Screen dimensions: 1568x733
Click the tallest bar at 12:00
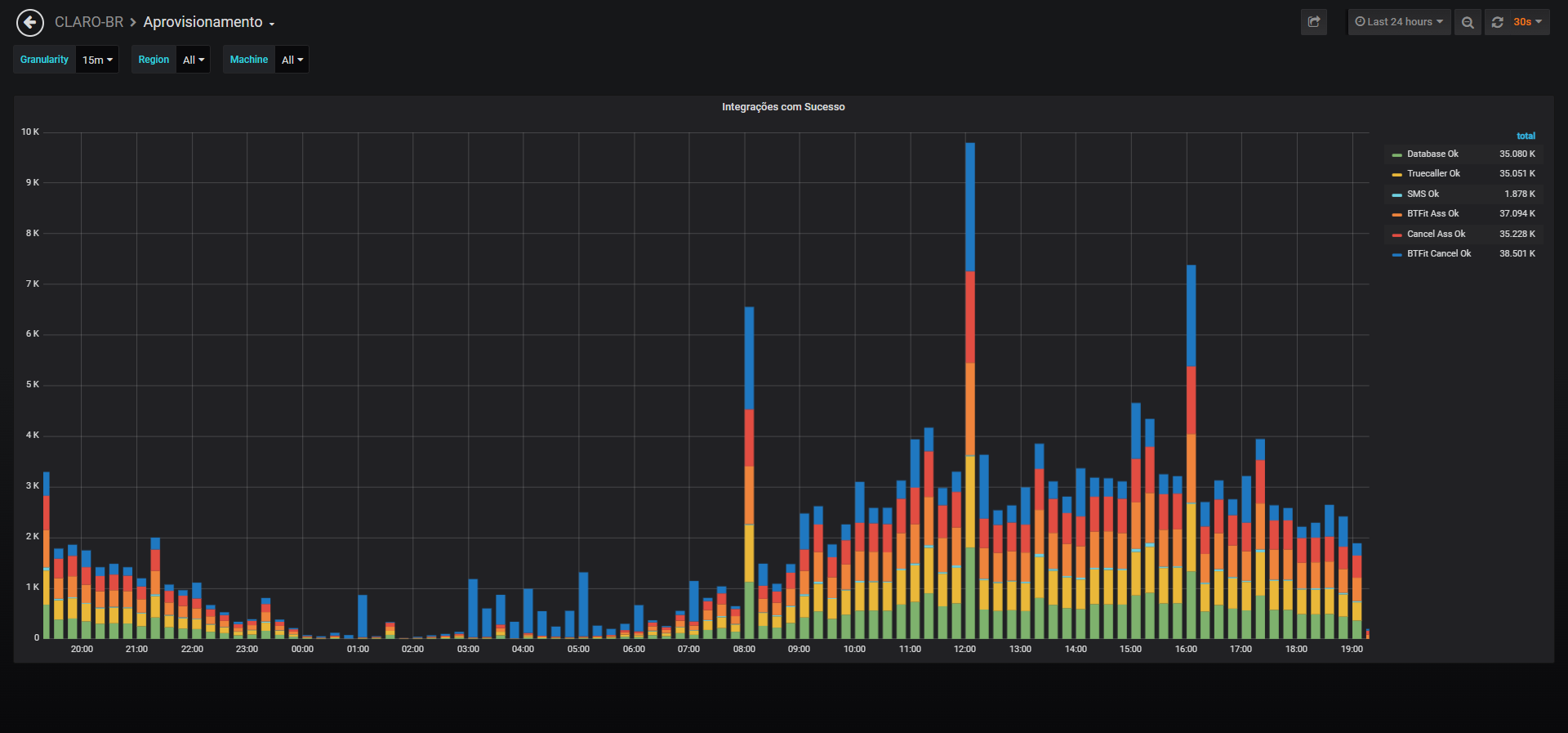click(970, 391)
